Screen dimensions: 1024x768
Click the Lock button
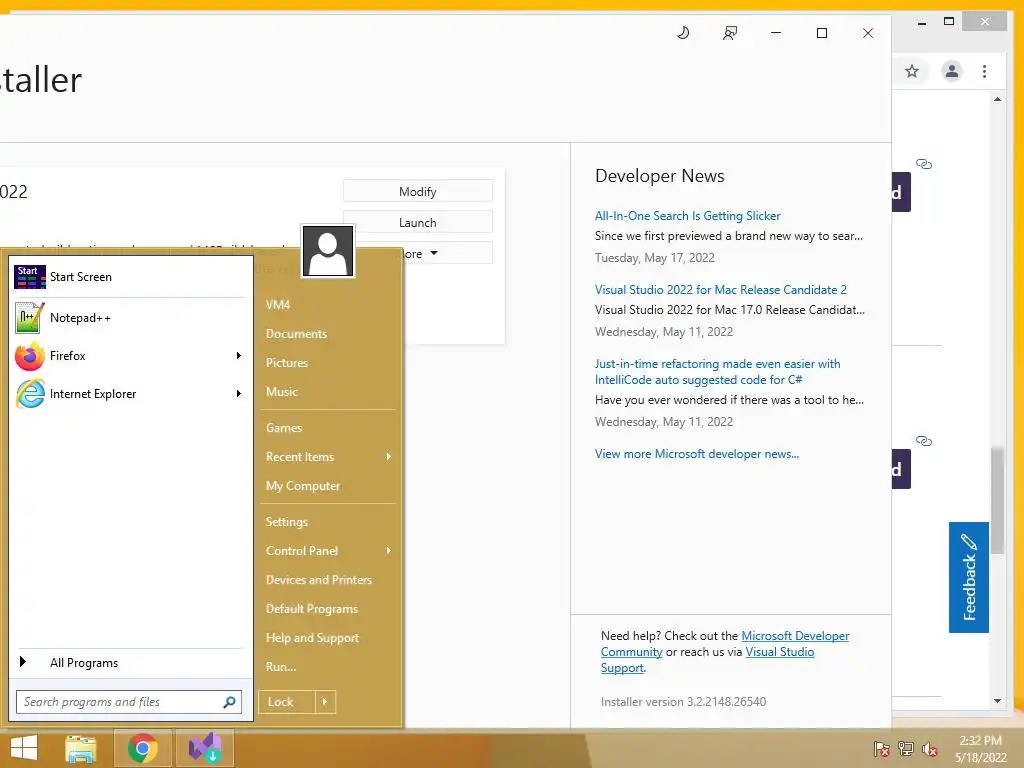287,702
